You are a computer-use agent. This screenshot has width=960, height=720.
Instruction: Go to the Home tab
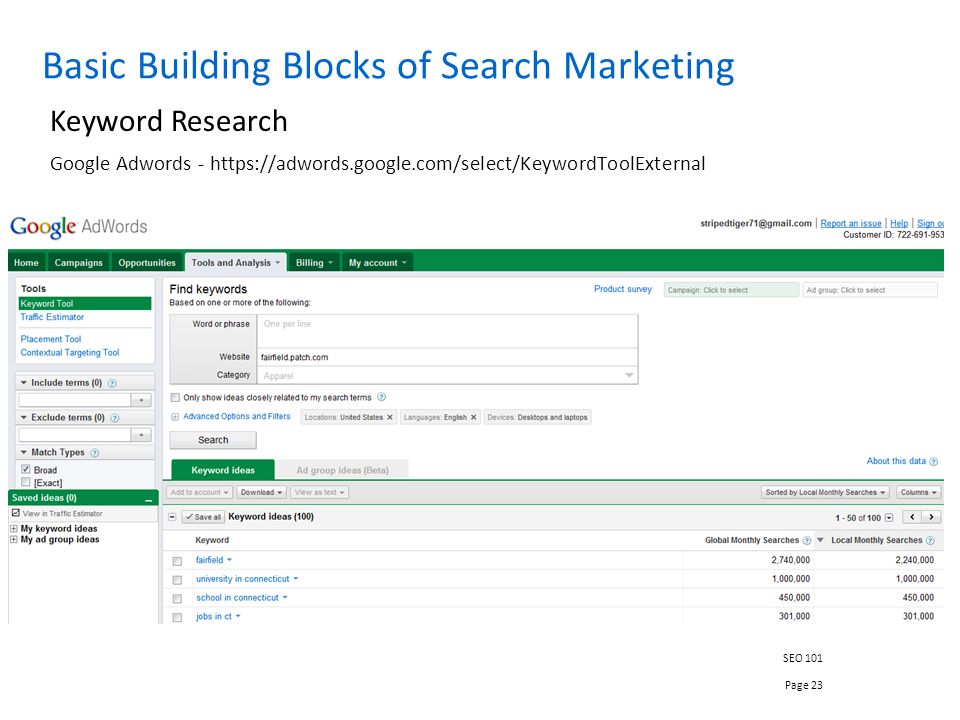pyautogui.click(x=26, y=263)
